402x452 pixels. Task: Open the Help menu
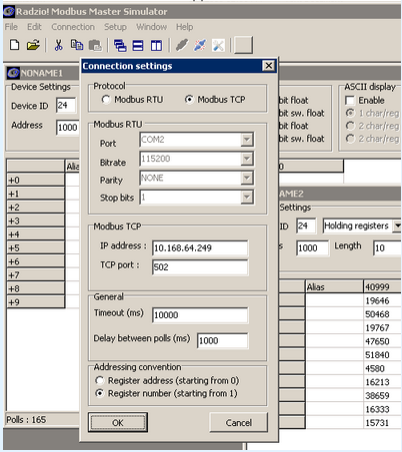pyautogui.click(x=185, y=27)
